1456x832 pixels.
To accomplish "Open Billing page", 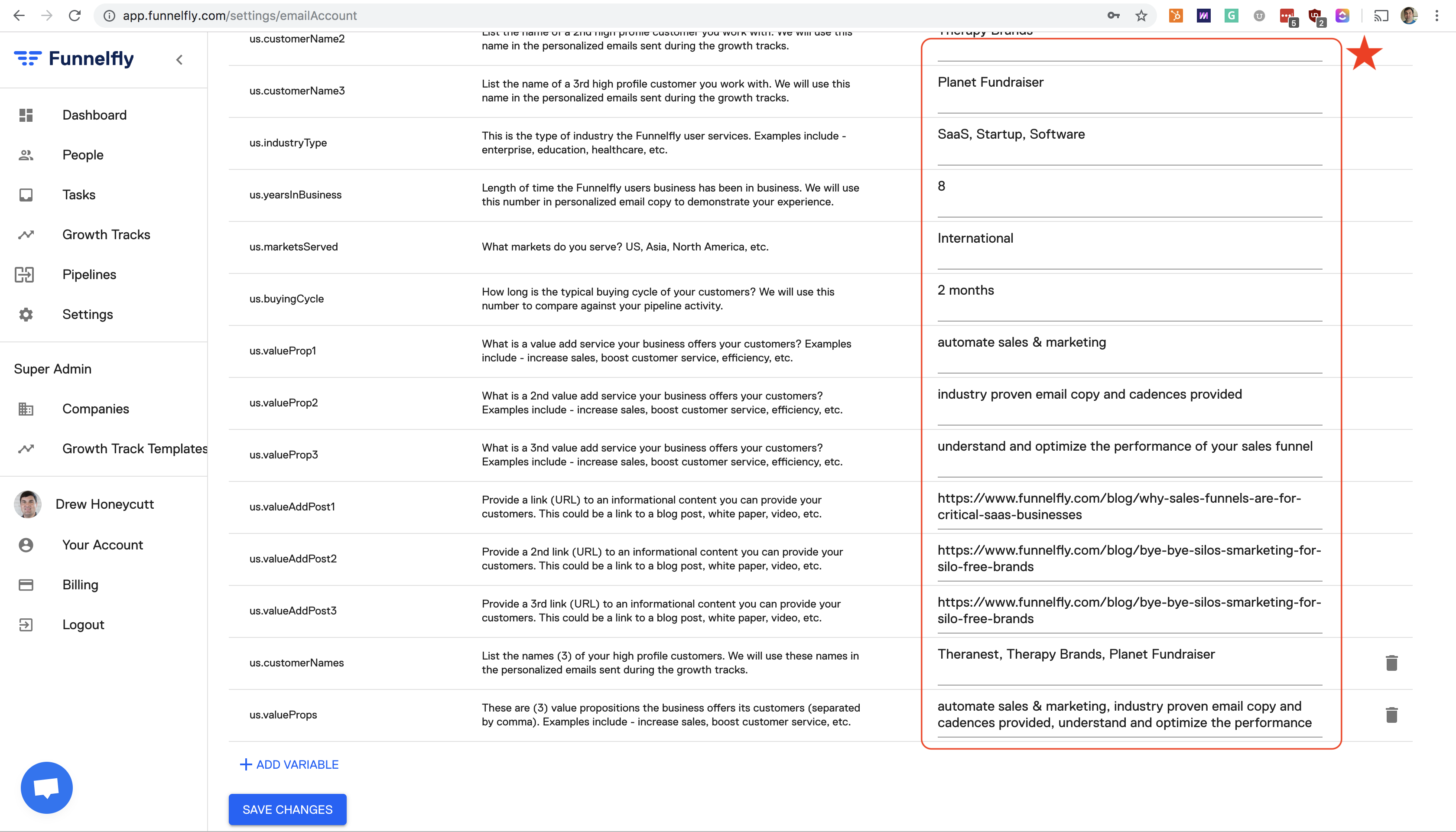I will [x=81, y=585].
